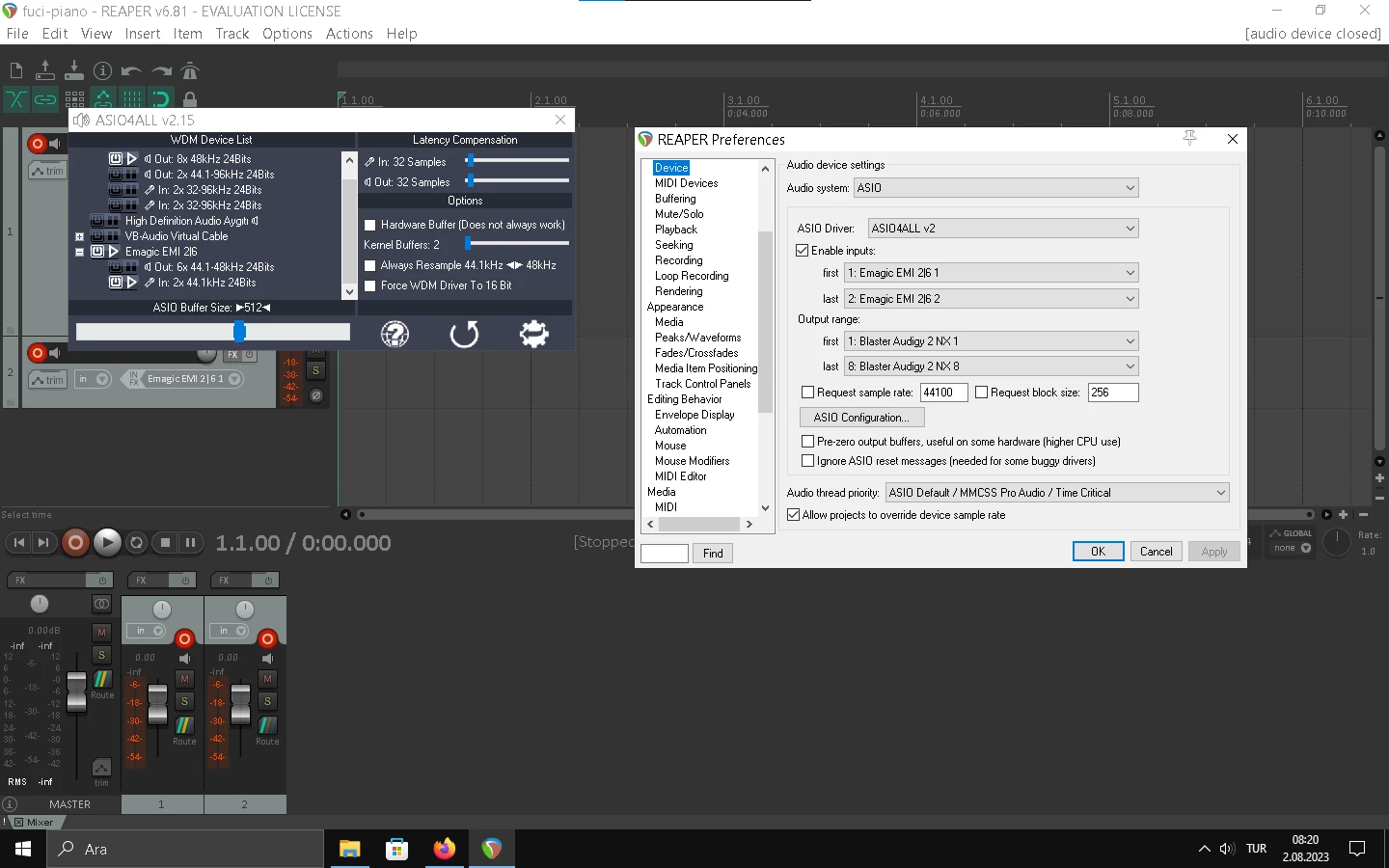This screenshot has height=868, width=1389.
Task: Toggle the metronome icon
Action: tap(190, 70)
